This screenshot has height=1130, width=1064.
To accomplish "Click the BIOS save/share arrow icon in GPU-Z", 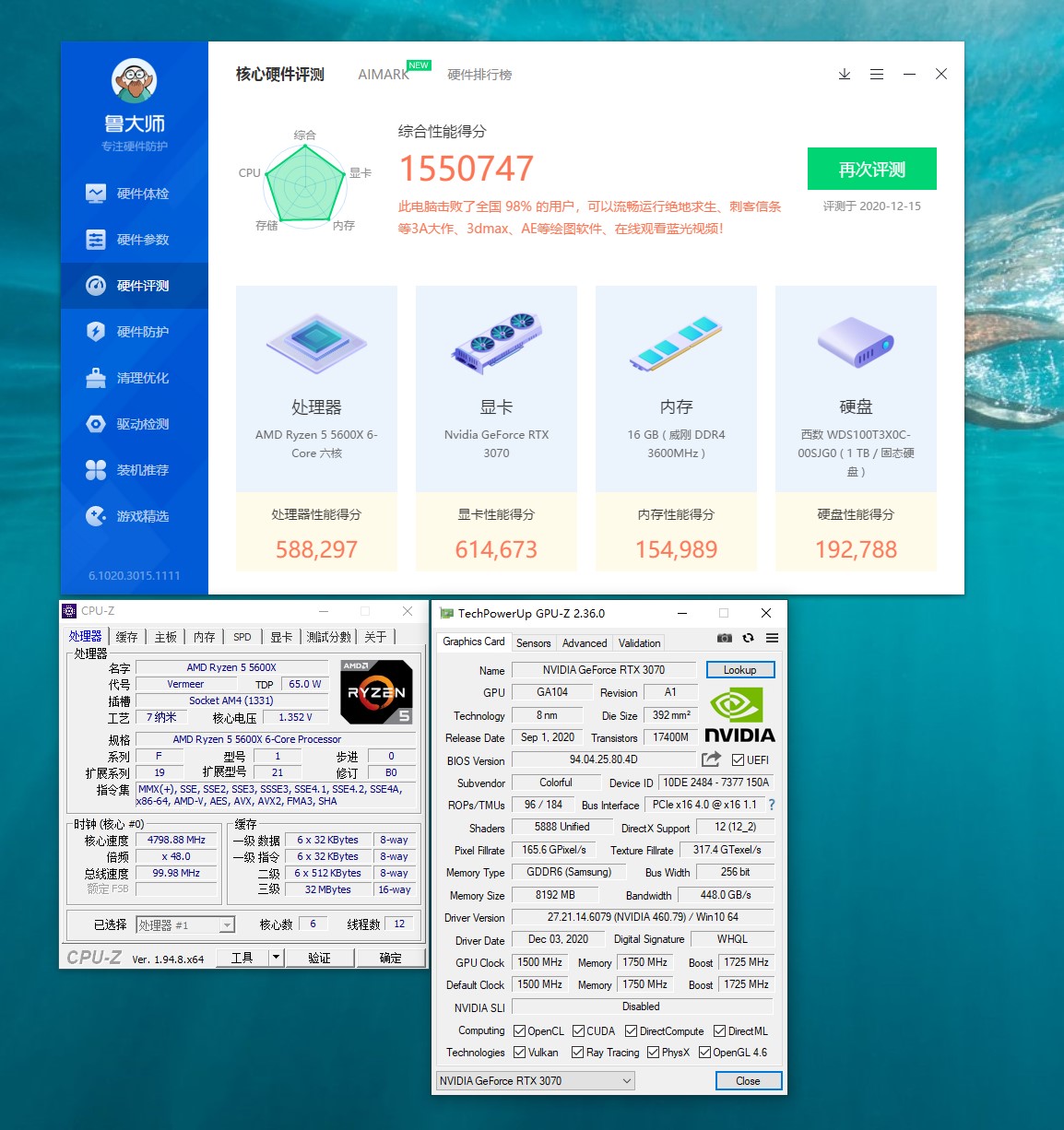I will click(x=711, y=759).
